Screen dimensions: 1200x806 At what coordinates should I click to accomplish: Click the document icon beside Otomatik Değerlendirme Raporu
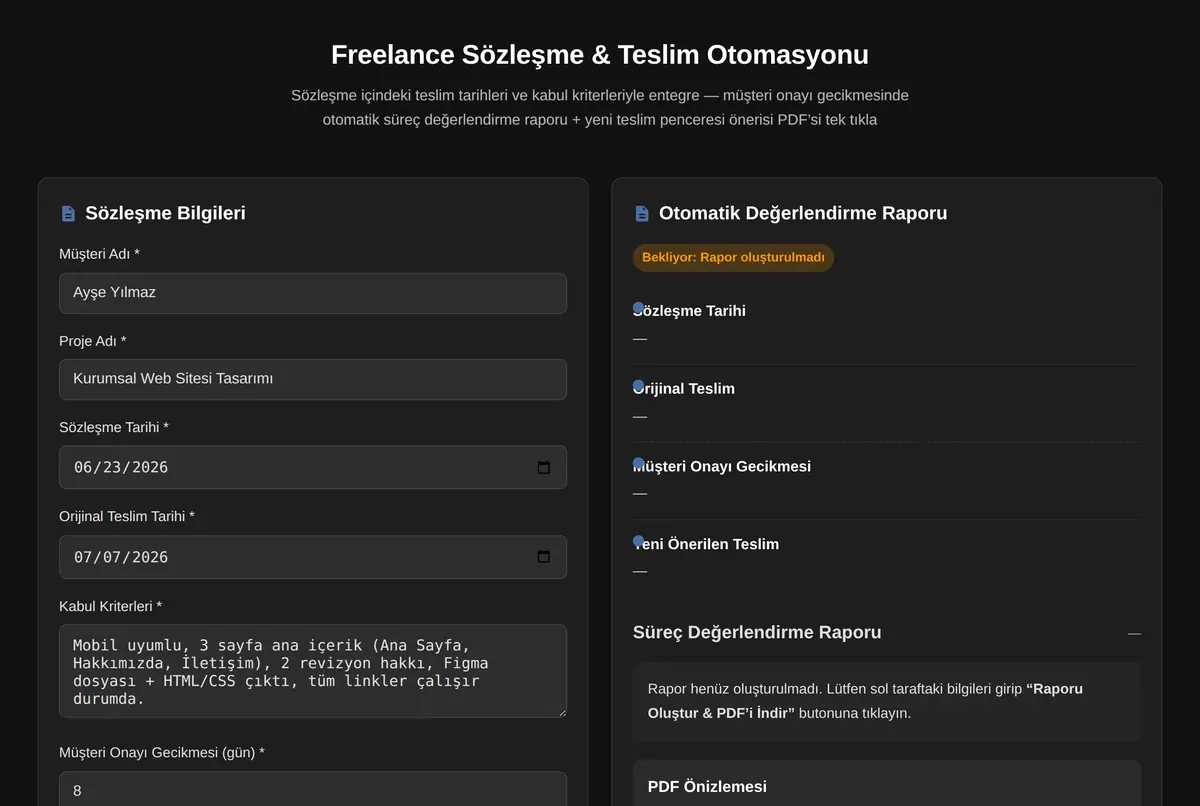[642, 213]
